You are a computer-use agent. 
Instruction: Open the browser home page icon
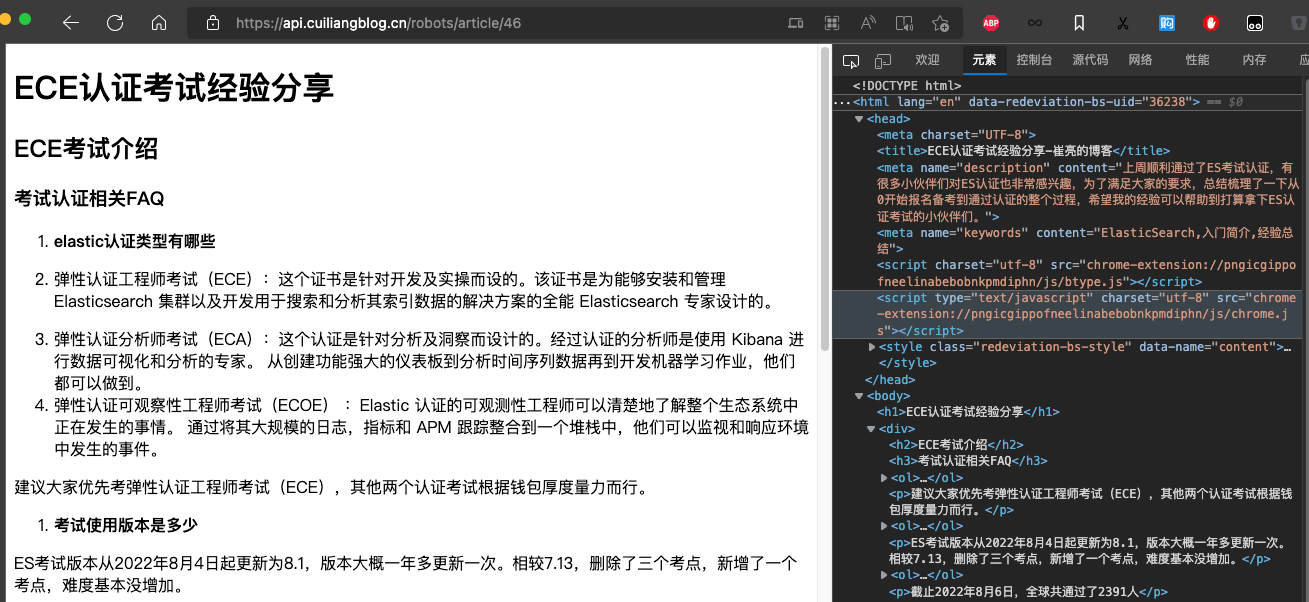click(159, 22)
